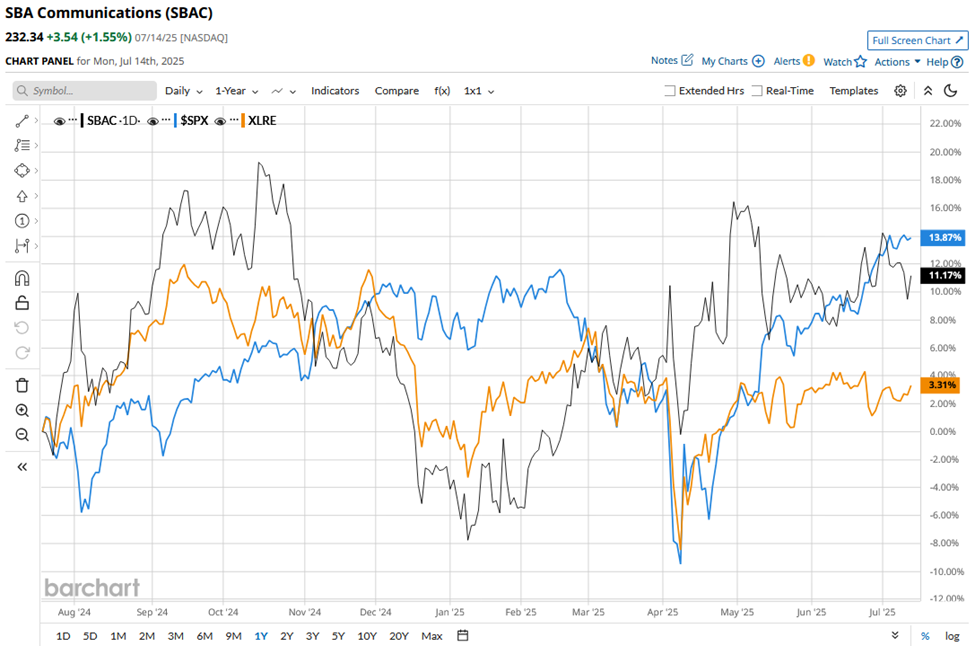Toggle log scale mode
The width and height of the screenshot is (975, 646).
coord(952,636)
